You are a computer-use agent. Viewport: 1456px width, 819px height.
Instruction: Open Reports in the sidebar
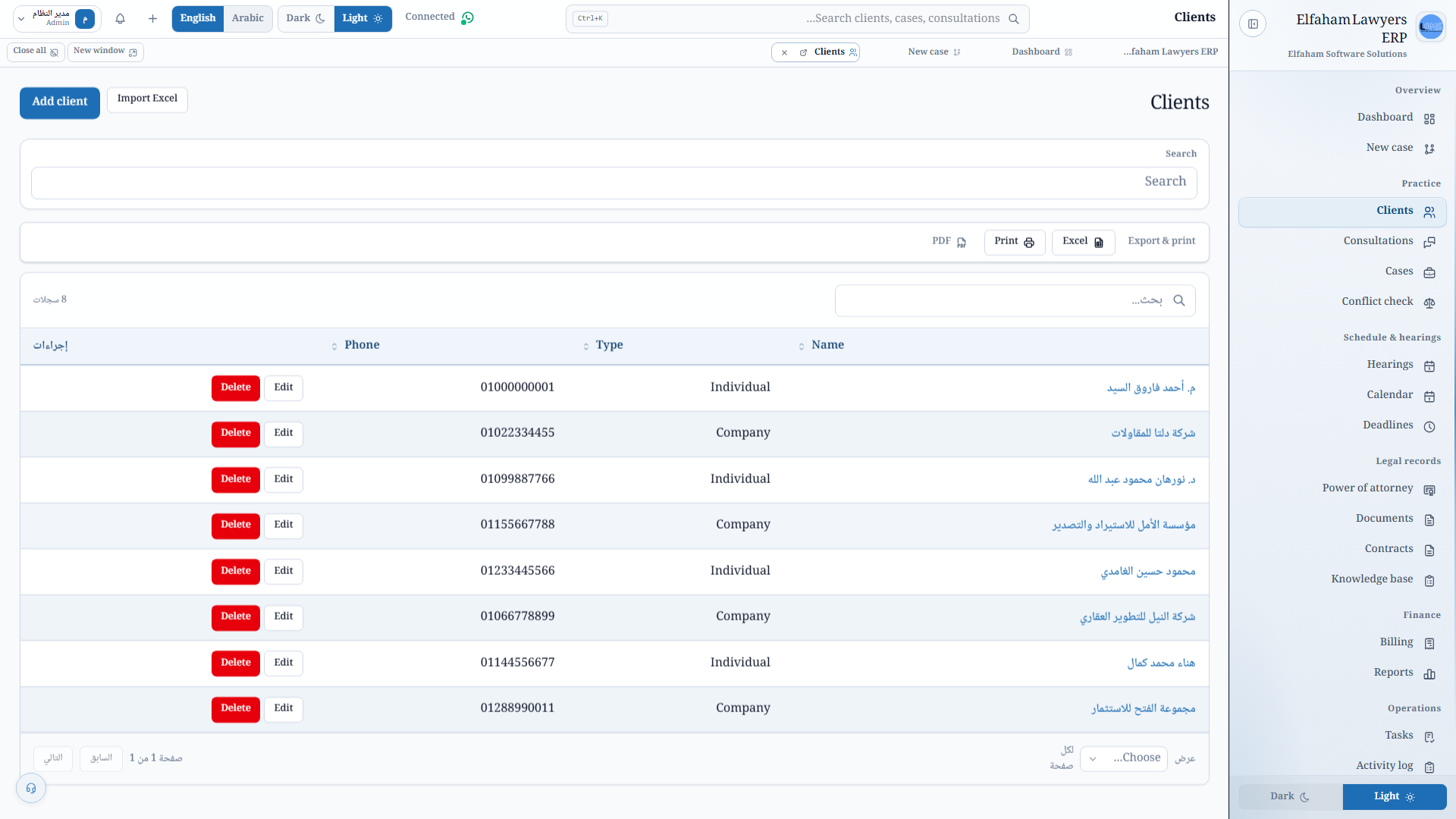click(x=1342, y=673)
